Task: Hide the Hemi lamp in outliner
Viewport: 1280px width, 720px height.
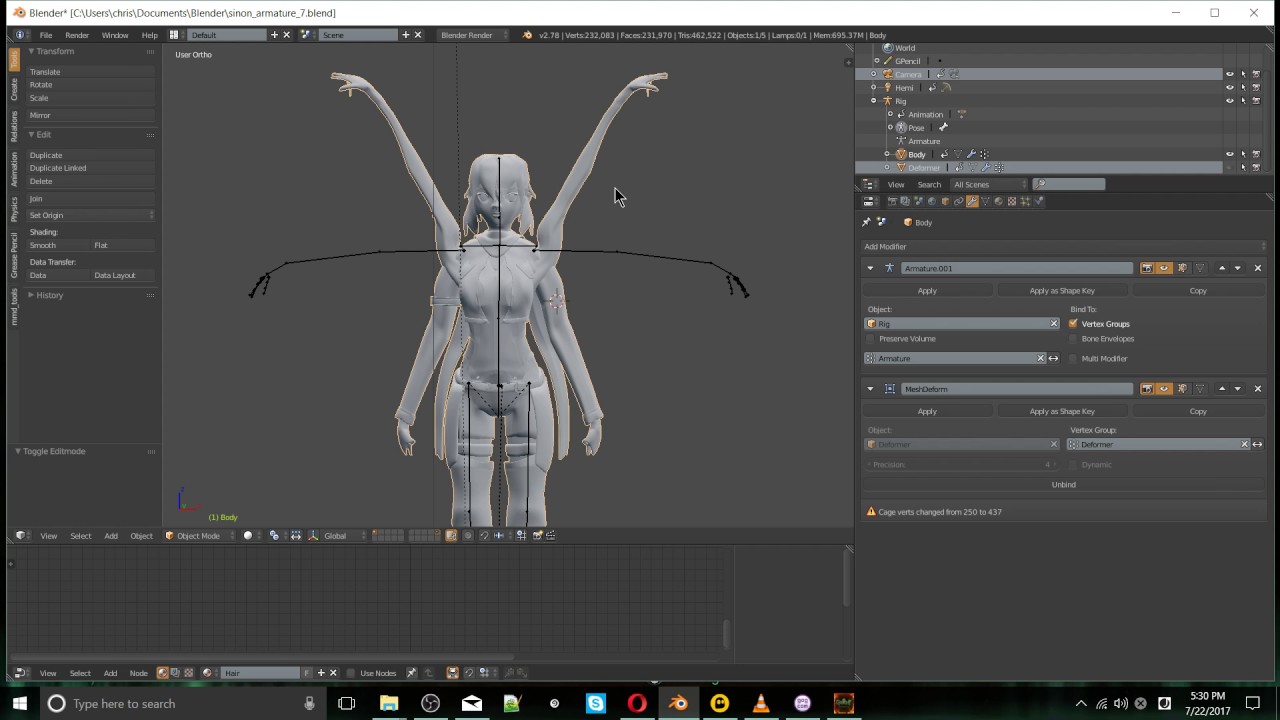Action: click(x=1230, y=87)
